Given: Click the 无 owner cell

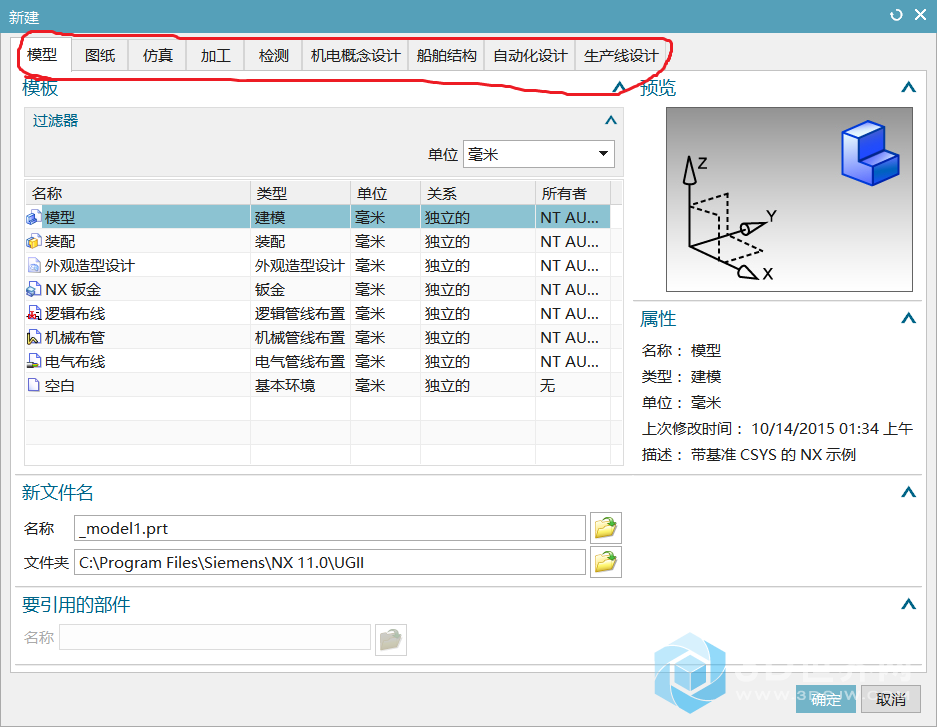Looking at the screenshot, I should (x=573, y=385).
